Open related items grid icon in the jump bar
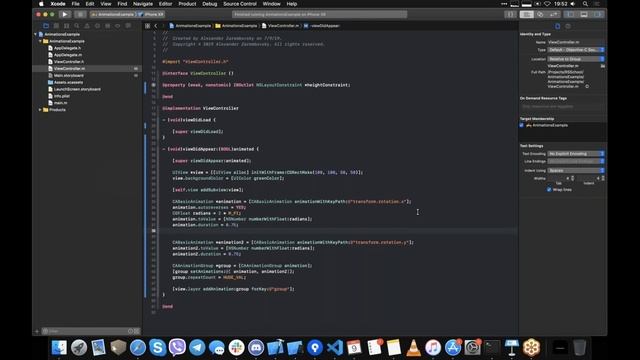 click(147, 26)
